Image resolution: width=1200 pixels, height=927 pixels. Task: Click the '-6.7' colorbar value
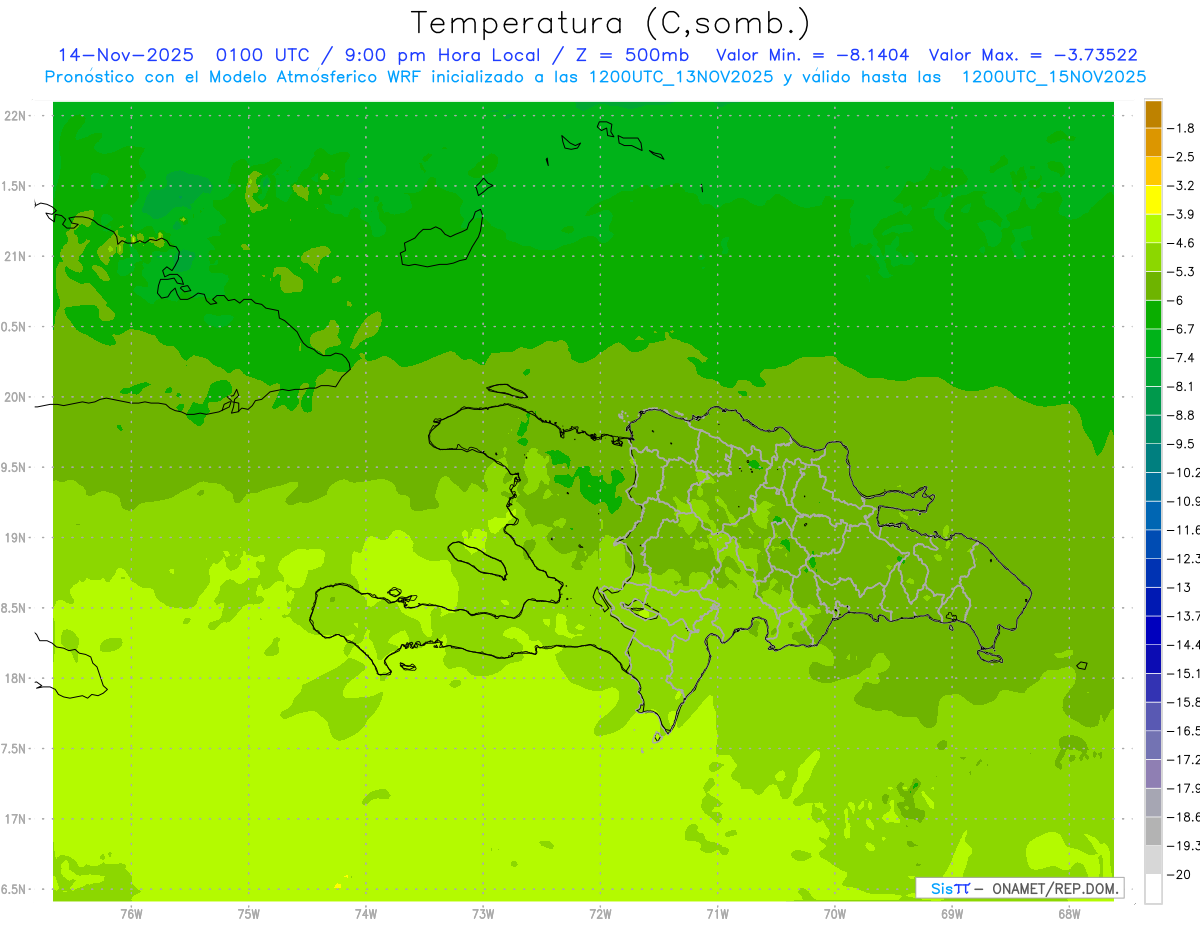point(1181,329)
